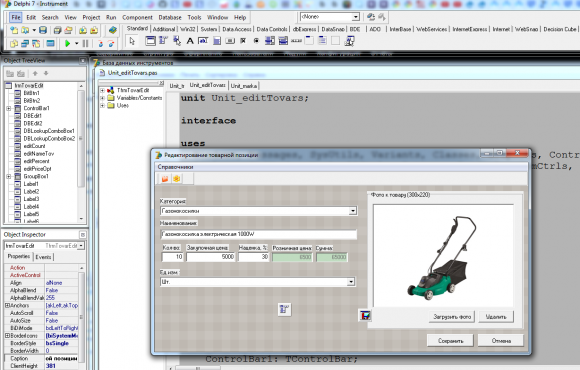The height and width of the screenshot is (370, 580).
Task: Click the green Run arrow icon
Action: point(68,44)
